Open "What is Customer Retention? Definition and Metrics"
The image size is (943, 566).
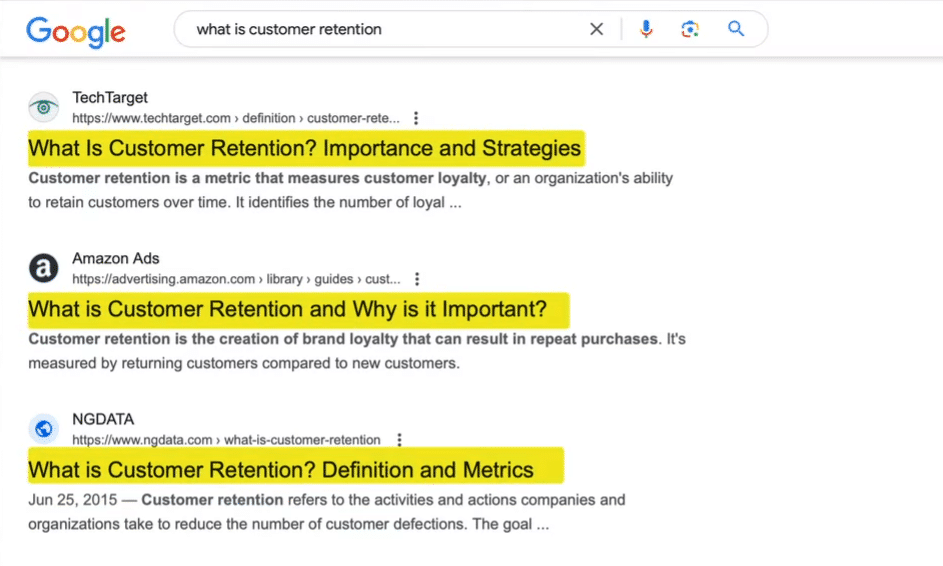281,470
